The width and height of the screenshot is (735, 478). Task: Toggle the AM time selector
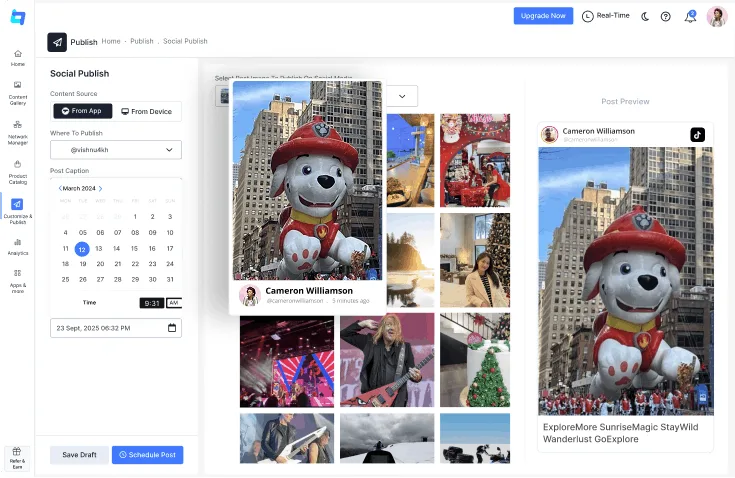click(x=174, y=303)
